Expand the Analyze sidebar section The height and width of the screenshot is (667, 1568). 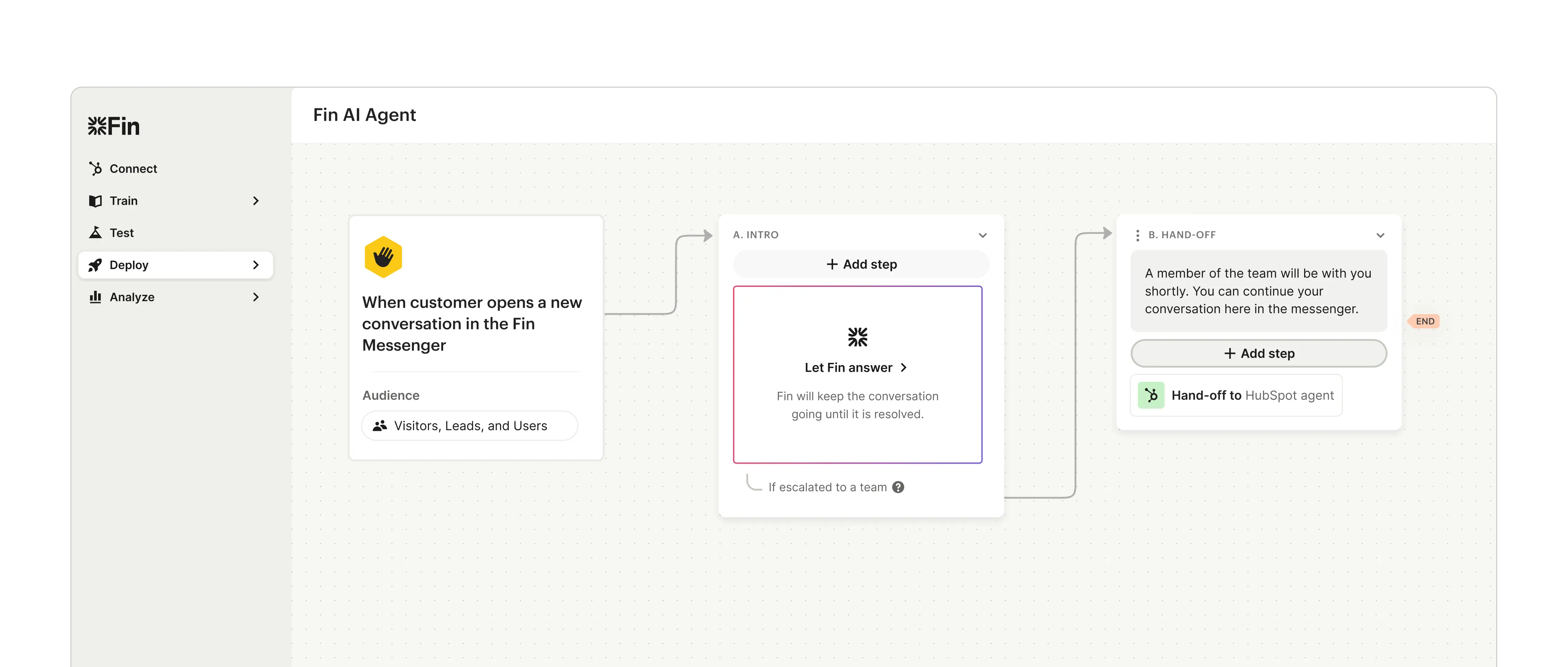(256, 297)
